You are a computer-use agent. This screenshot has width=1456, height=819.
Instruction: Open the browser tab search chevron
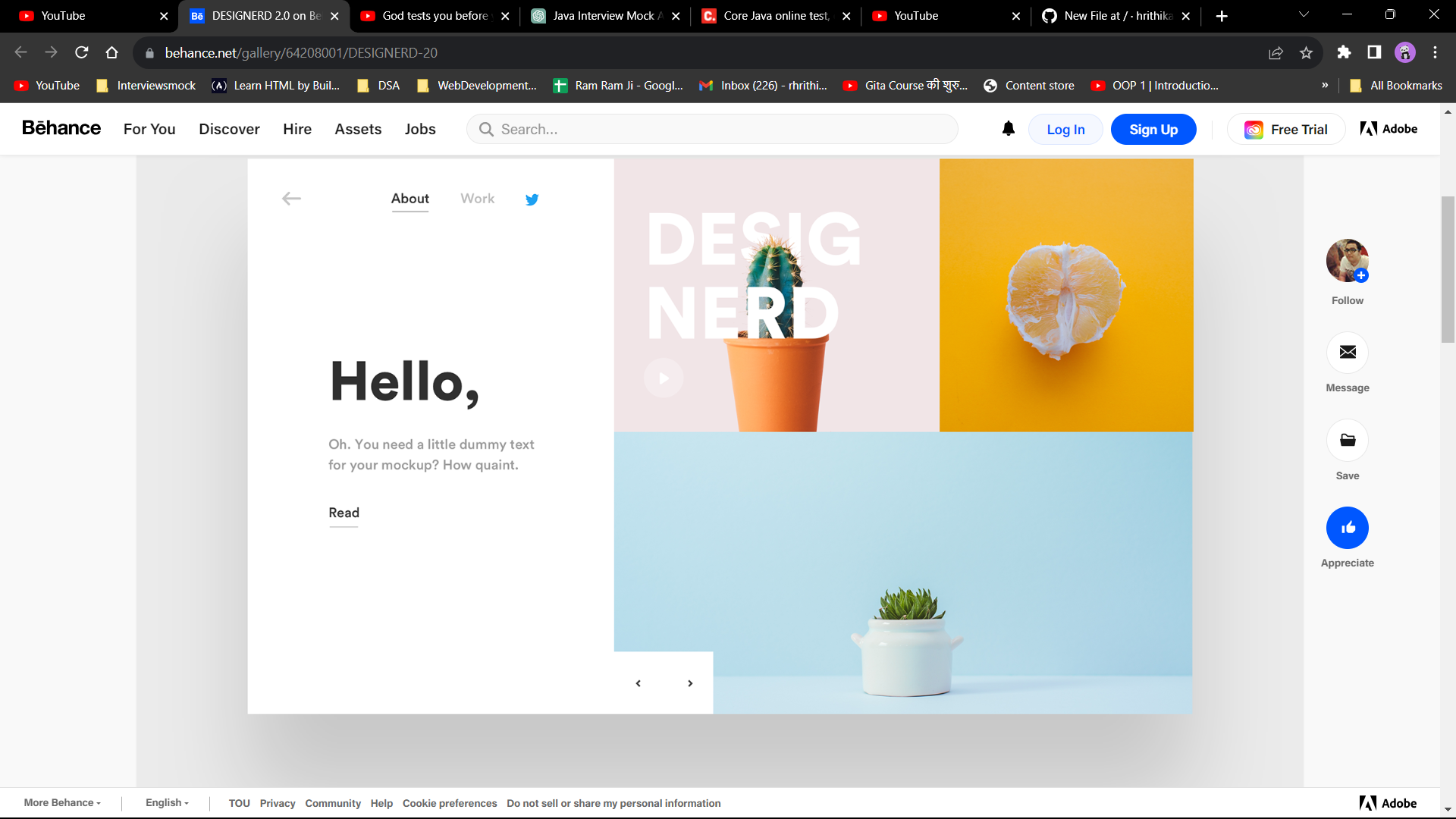(1303, 15)
